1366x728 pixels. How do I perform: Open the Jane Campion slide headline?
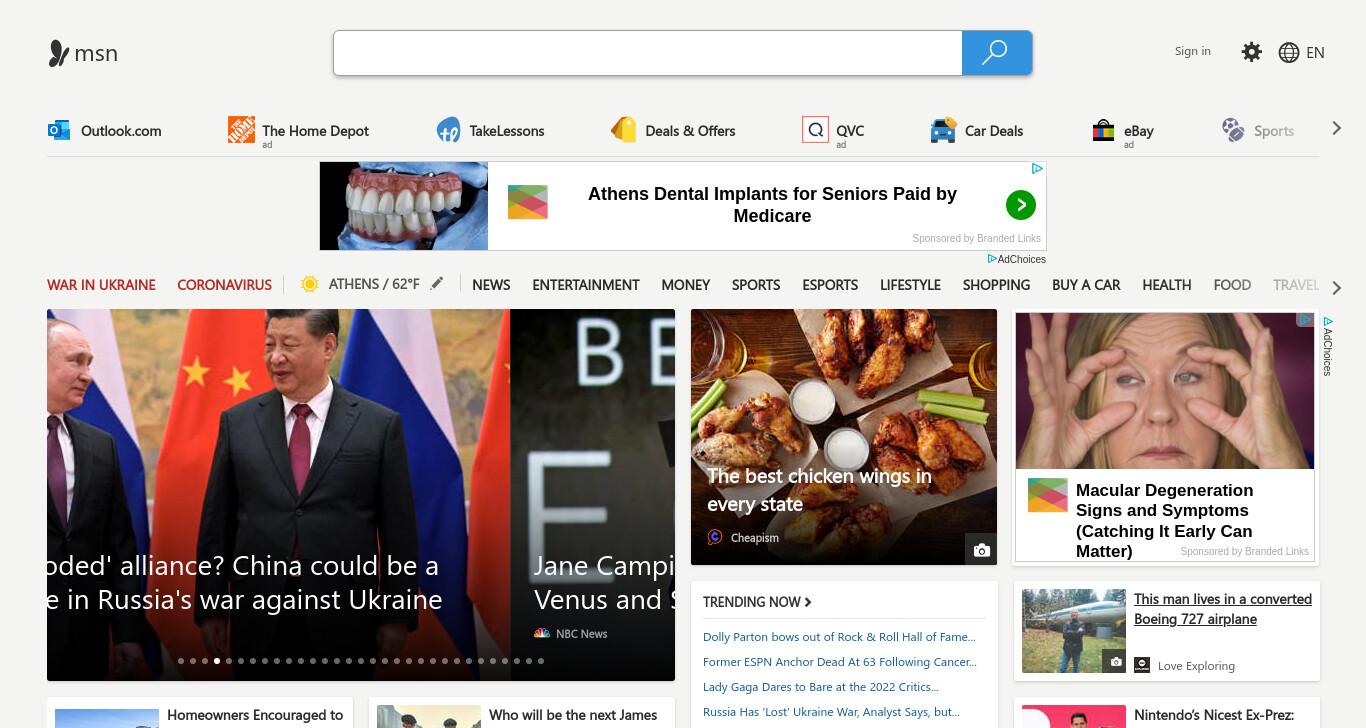pyautogui.click(x=604, y=583)
